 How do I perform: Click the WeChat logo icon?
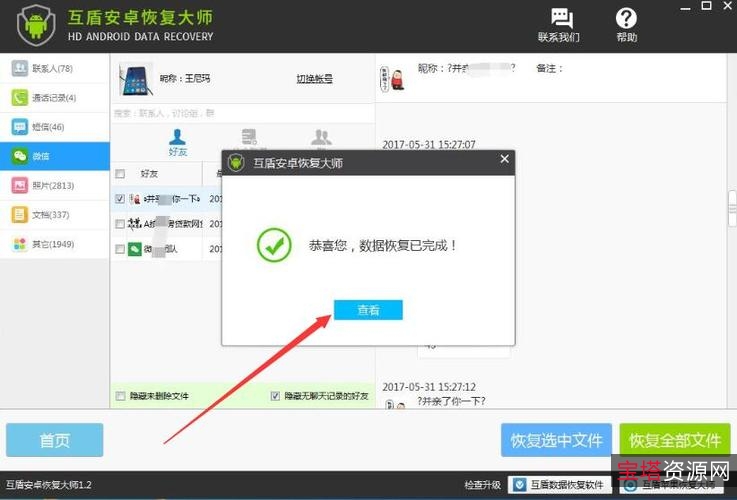(20, 156)
